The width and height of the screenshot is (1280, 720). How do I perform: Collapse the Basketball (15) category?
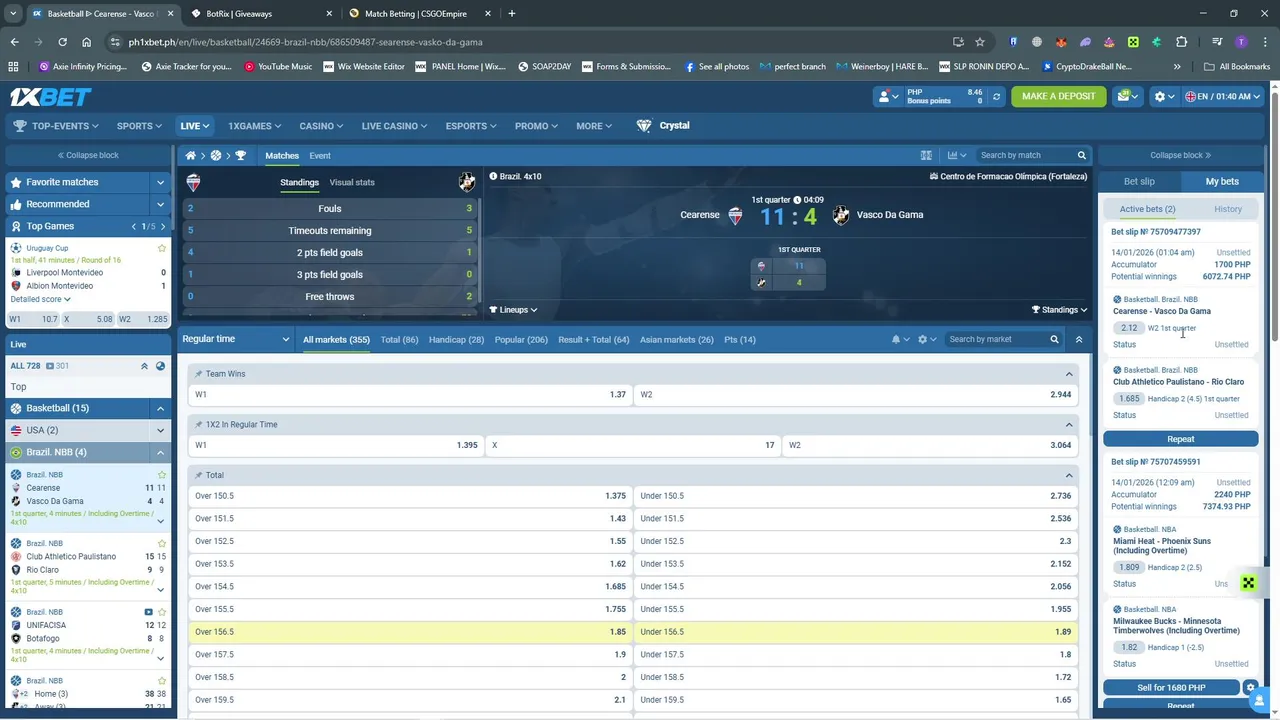160,408
